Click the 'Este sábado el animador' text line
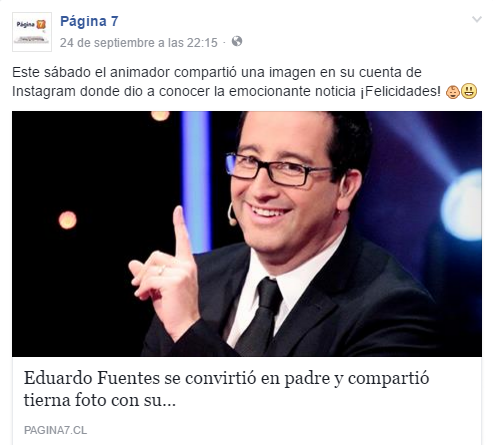493x445 pixels. coord(91,72)
